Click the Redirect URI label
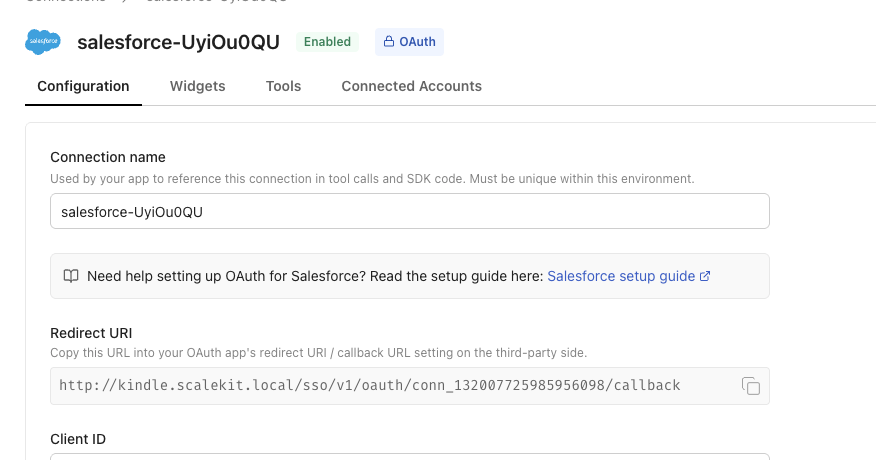 (x=91, y=333)
